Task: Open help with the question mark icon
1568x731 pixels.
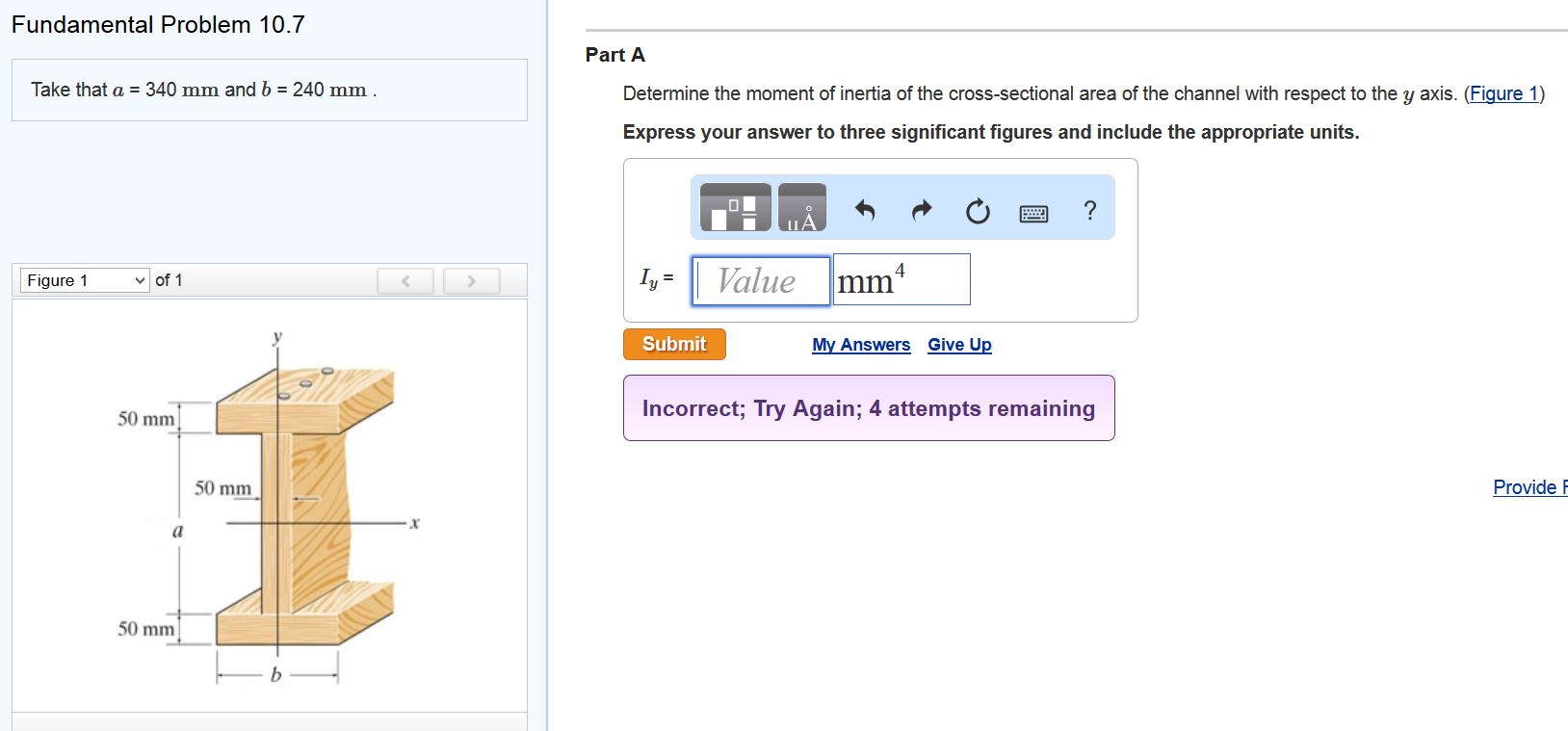Action: pos(1089,210)
